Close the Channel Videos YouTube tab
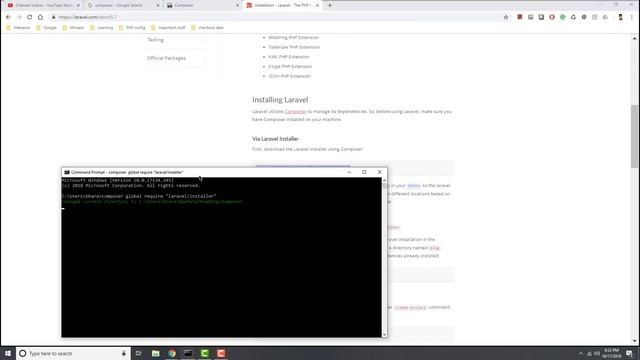The height and width of the screenshot is (360, 640). pos(78,5)
